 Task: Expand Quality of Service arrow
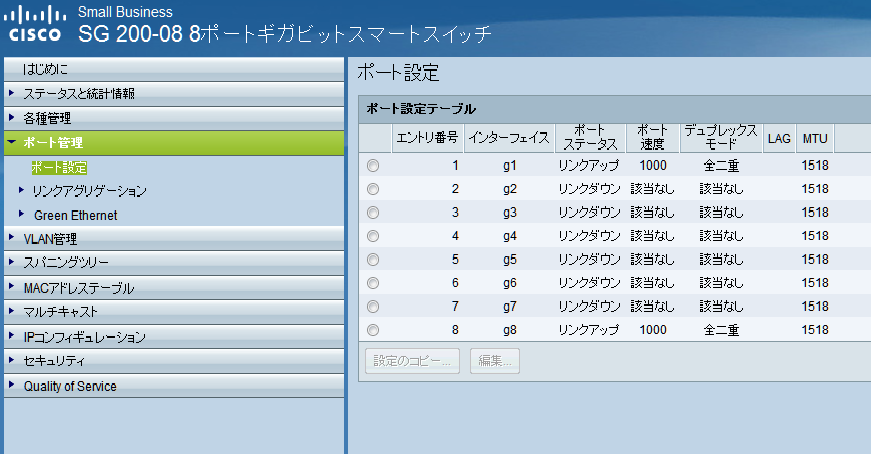11,384
